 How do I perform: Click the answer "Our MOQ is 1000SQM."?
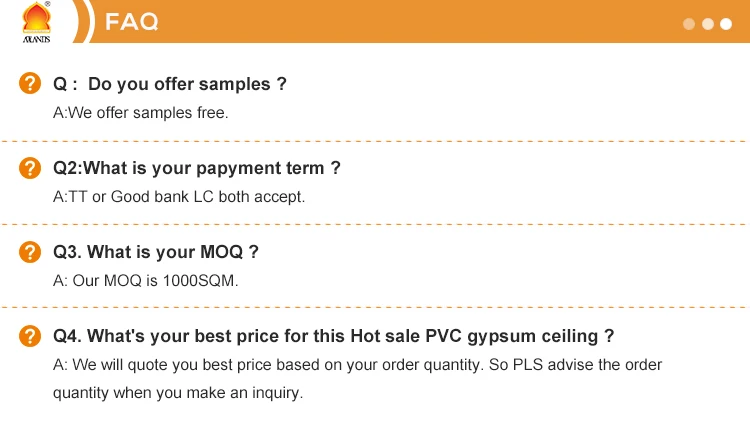coord(146,281)
